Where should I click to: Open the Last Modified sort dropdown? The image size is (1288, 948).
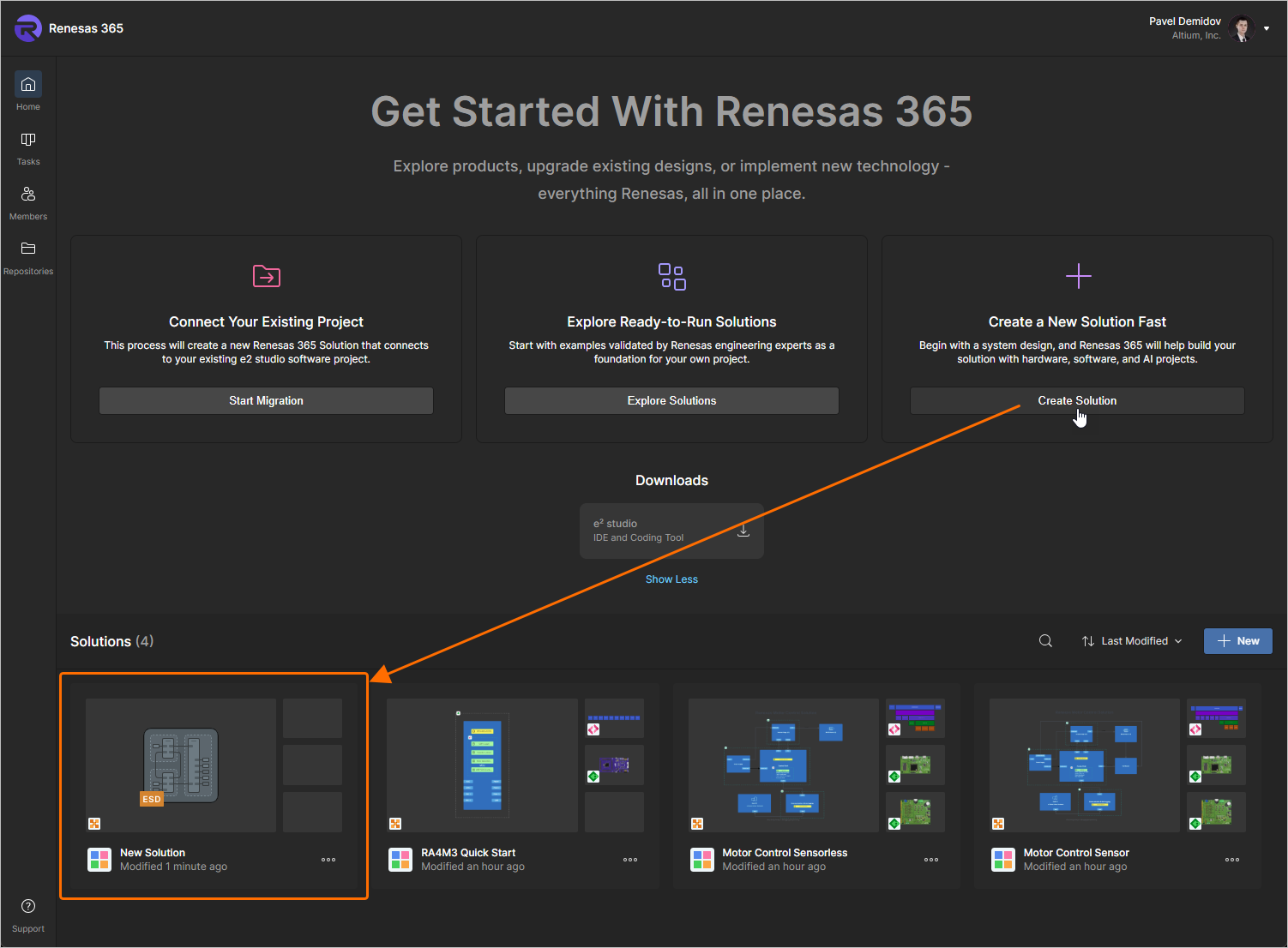[1132, 641]
